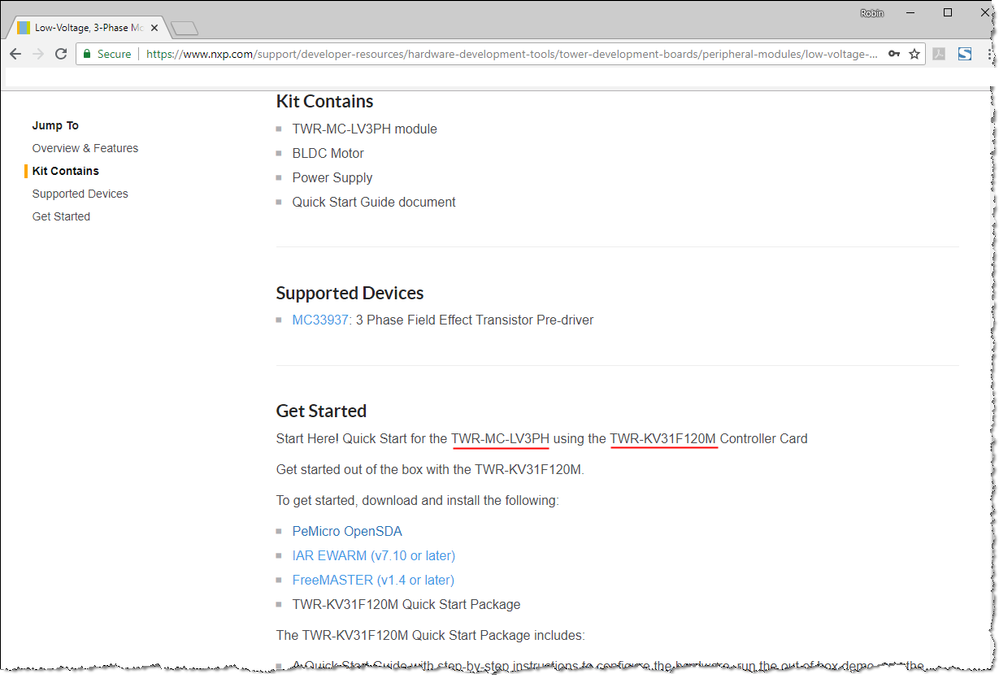The width and height of the screenshot is (999, 675).
Task: Click the Robin profile name button
Action: [x=872, y=13]
